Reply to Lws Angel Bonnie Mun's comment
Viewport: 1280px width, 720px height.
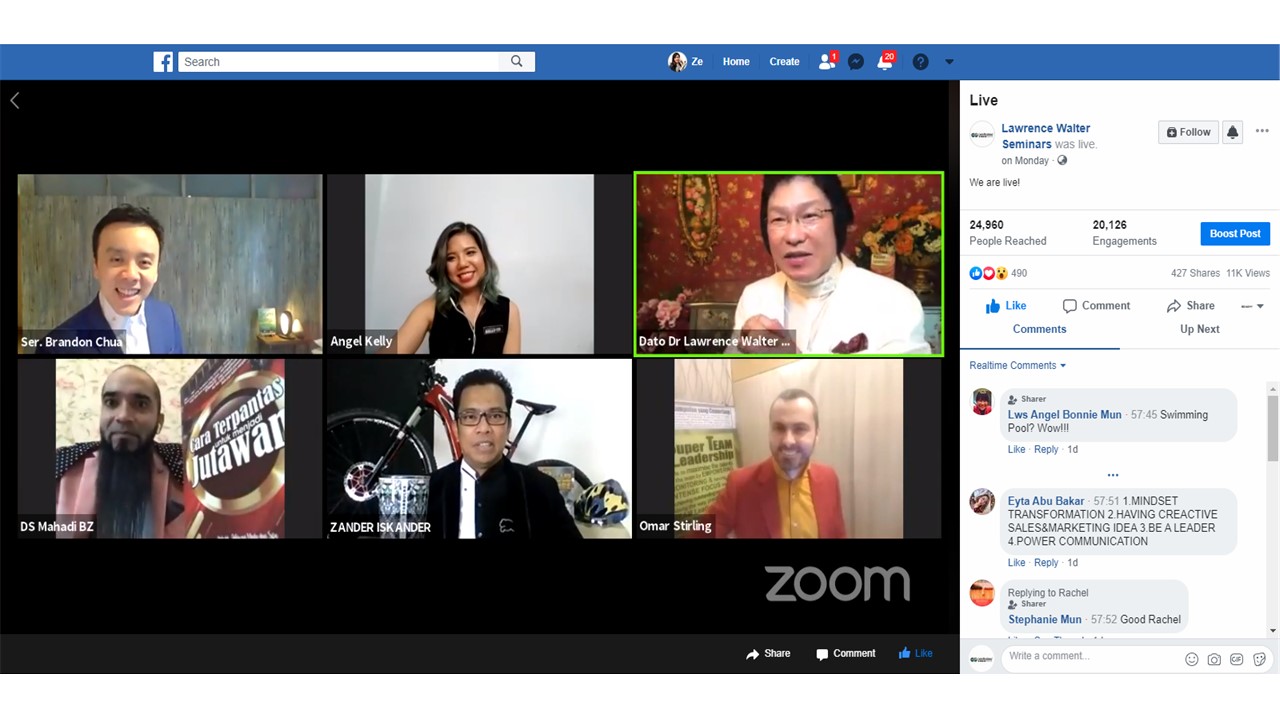tap(1046, 450)
